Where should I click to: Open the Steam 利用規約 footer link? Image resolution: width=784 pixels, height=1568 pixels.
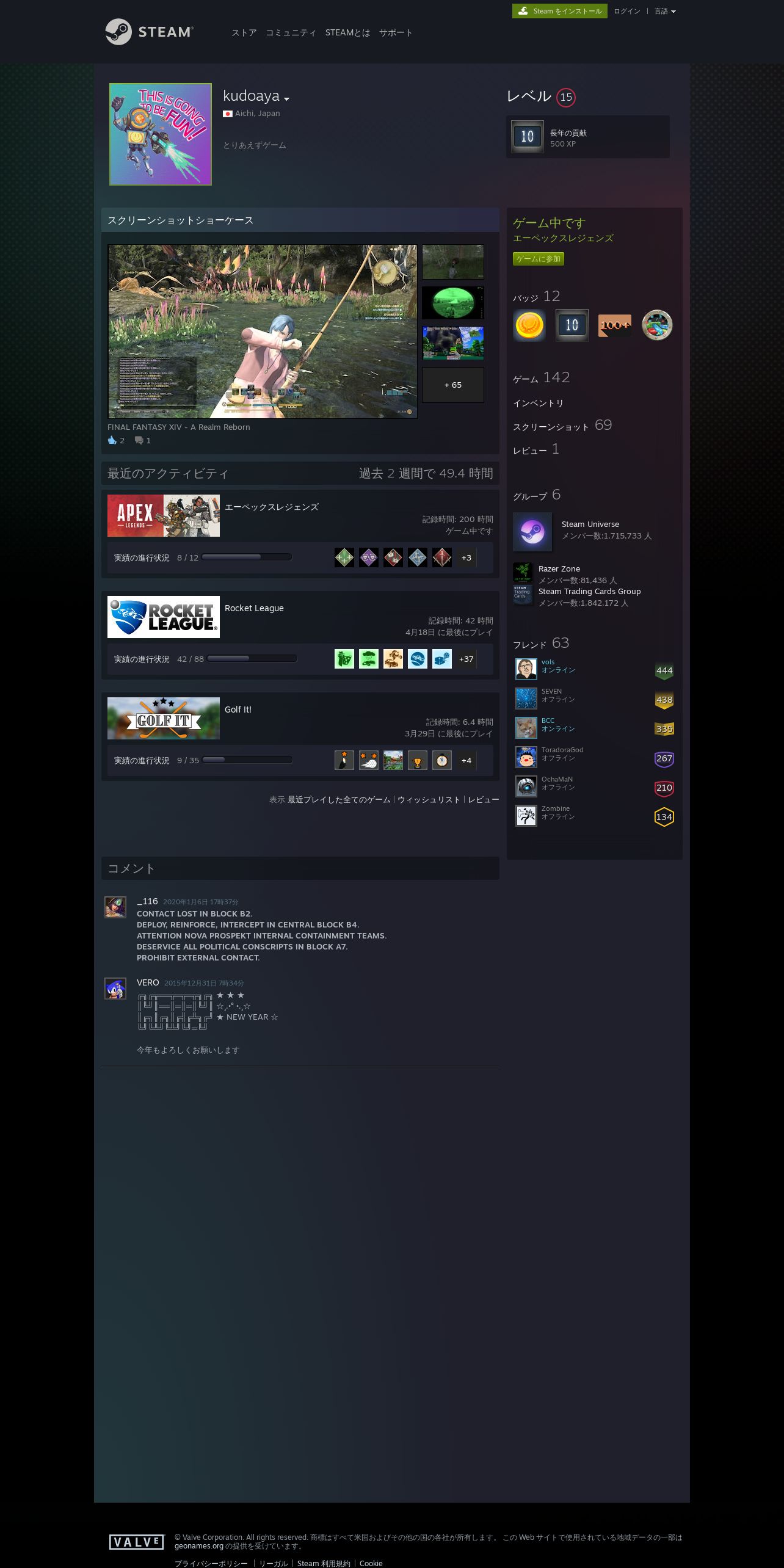(x=324, y=1563)
